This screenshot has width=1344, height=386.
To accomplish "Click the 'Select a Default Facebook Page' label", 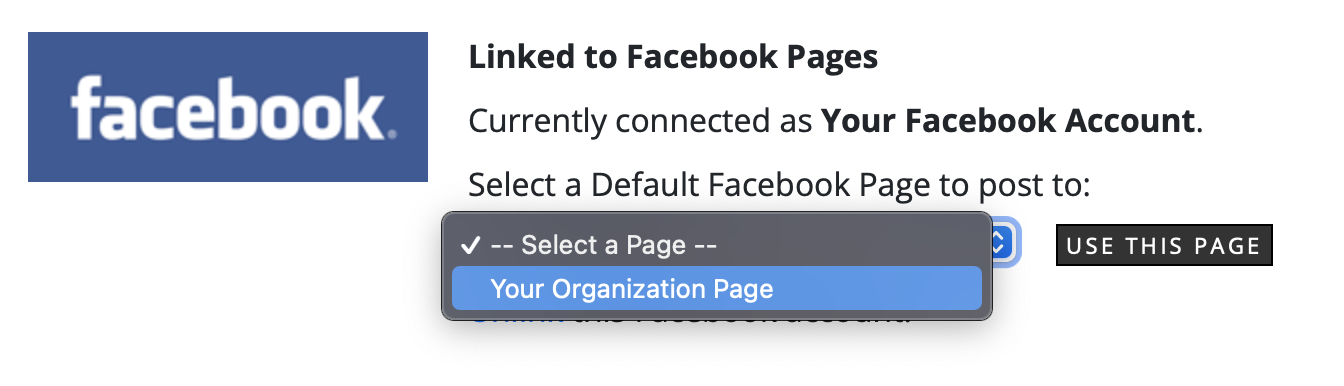I will point(779,186).
